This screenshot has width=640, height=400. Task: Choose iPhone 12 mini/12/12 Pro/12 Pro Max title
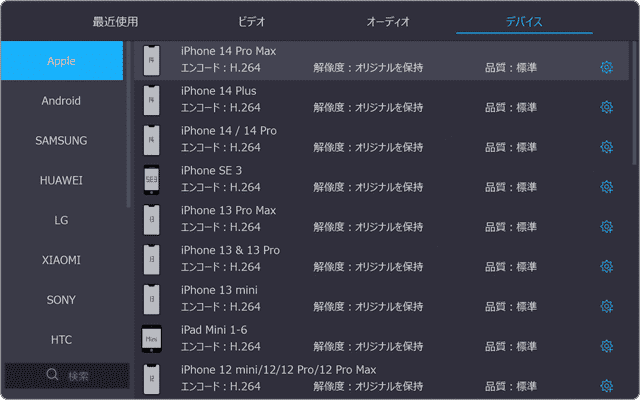pos(278,370)
